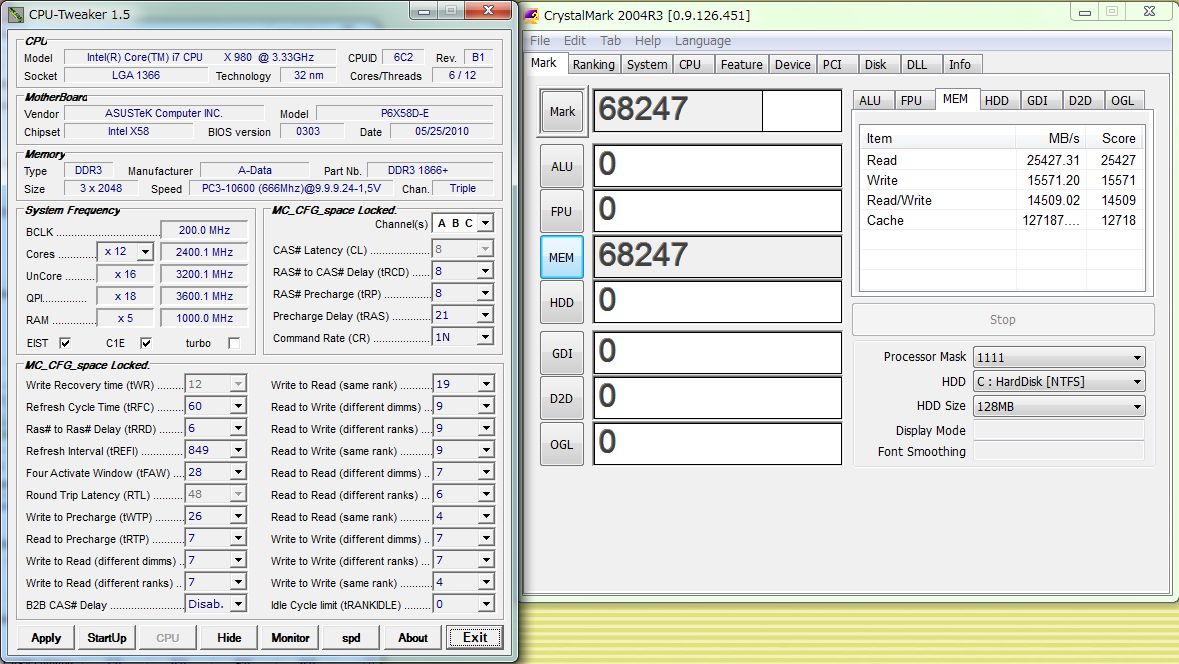Open the Write to Read (same rank) dropdown
1179x664 pixels.
(x=486, y=384)
